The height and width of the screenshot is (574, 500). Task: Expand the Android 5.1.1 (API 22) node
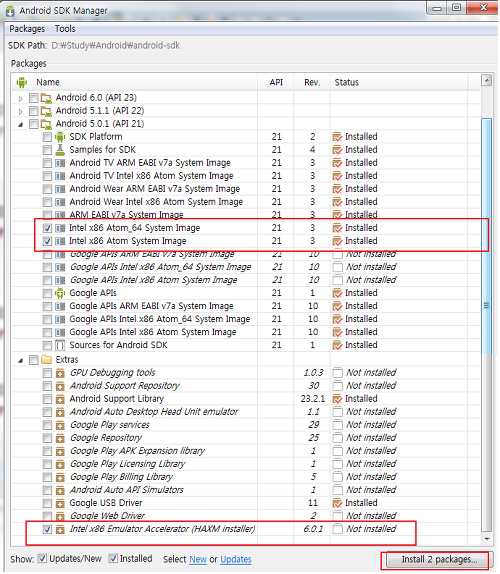(x=20, y=111)
